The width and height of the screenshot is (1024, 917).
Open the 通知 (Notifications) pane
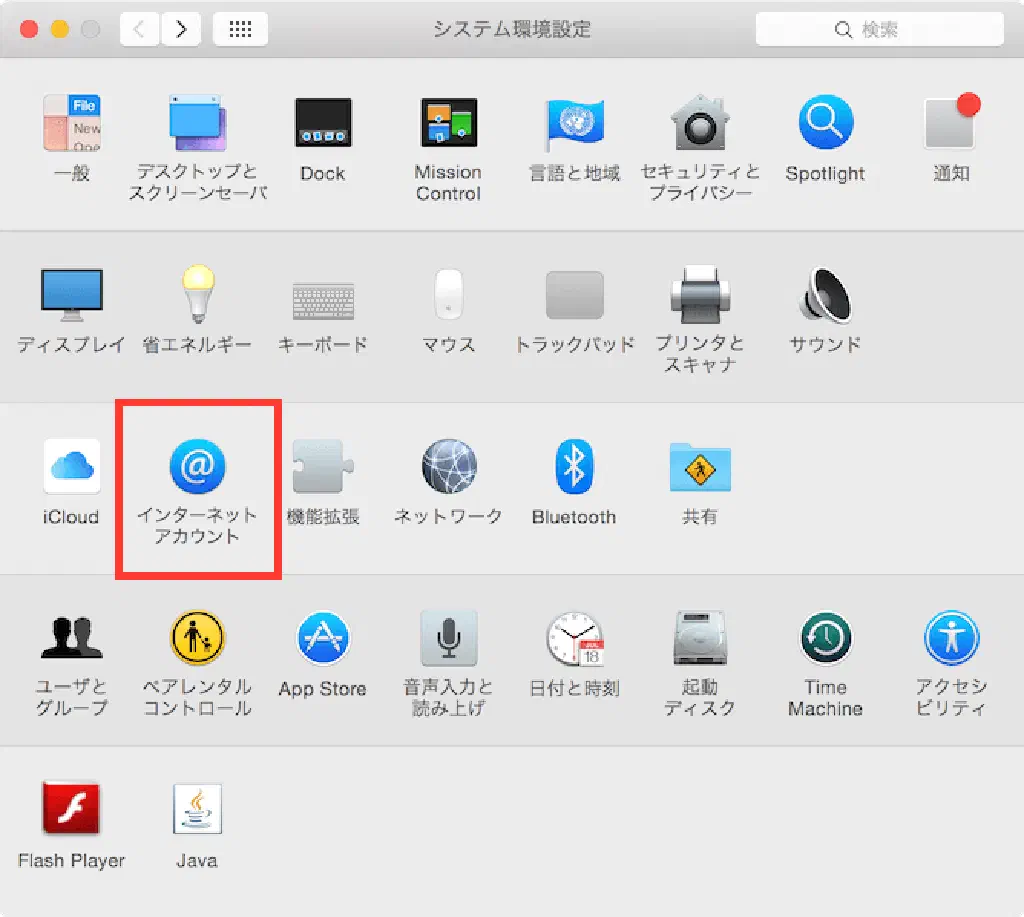pyautogui.click(x=951, y=124)
